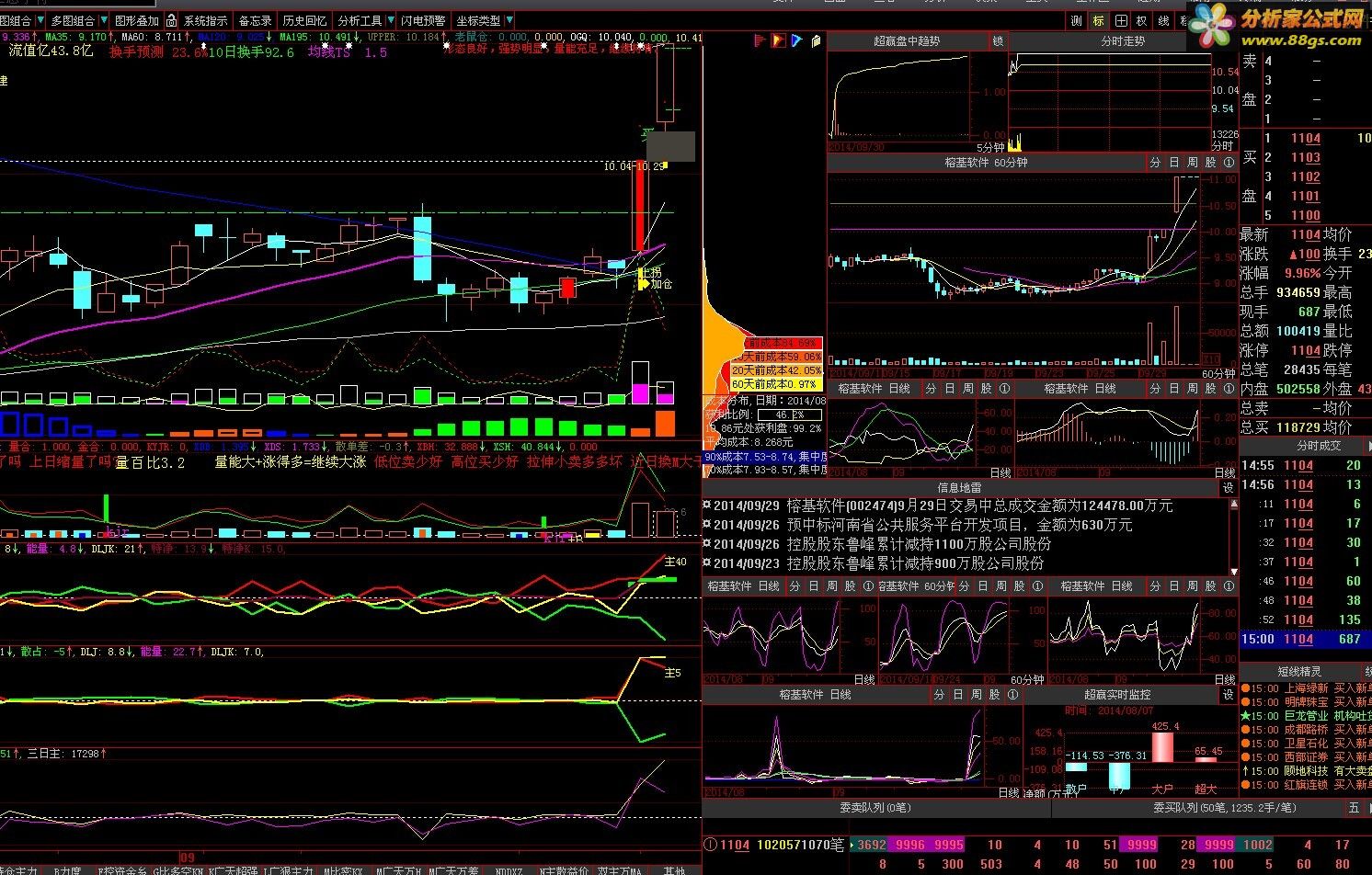Click the 20天前成本 chip cost label
Viewport: 1372px width, 875px height.
pos(777,370)
